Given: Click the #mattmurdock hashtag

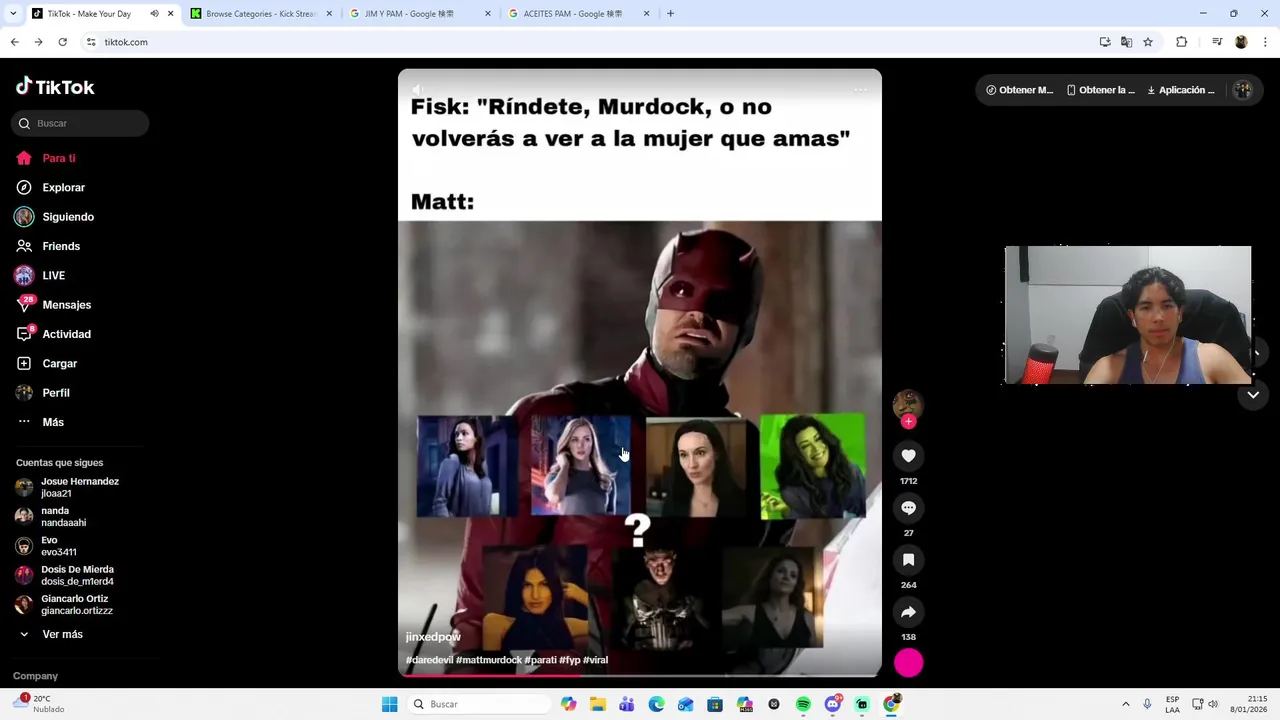Looking at the screenshot, I should tap(489, 660).
